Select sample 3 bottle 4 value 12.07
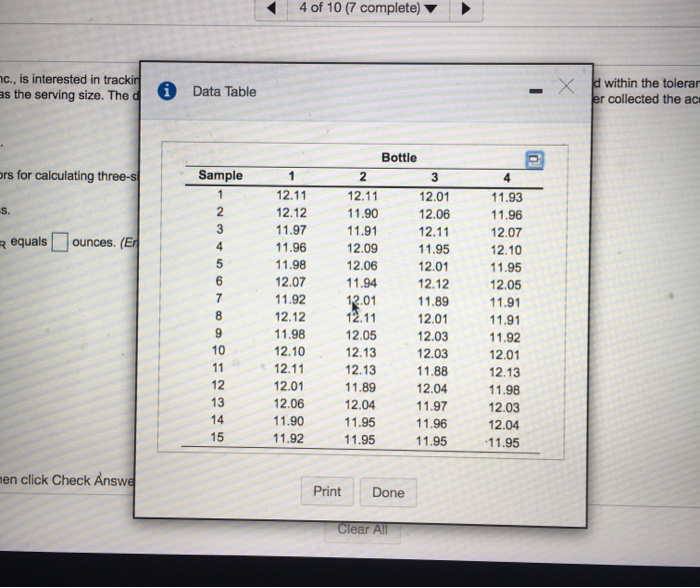 506,232
